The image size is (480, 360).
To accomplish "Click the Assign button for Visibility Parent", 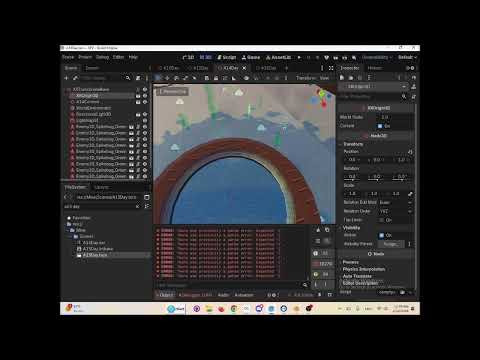I will click(x=390, y=244).
